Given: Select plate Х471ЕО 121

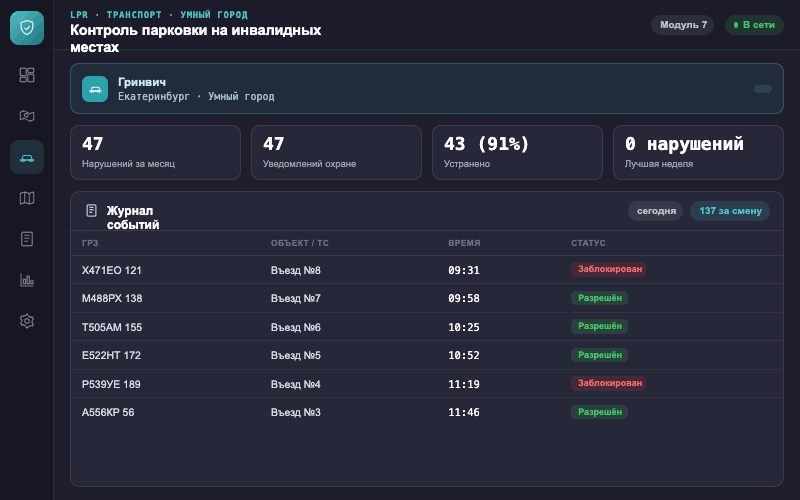Looking at the screenshot, I should coord(112,270).
